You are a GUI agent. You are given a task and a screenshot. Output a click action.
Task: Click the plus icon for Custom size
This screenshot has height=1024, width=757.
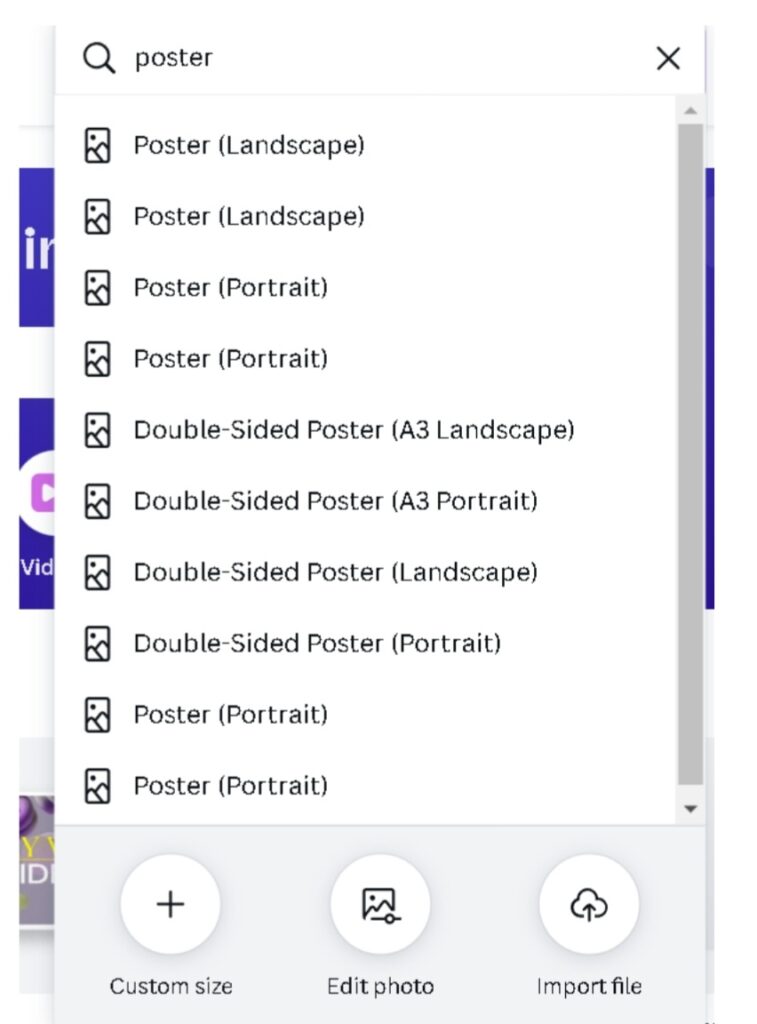[x=170, y=904]
